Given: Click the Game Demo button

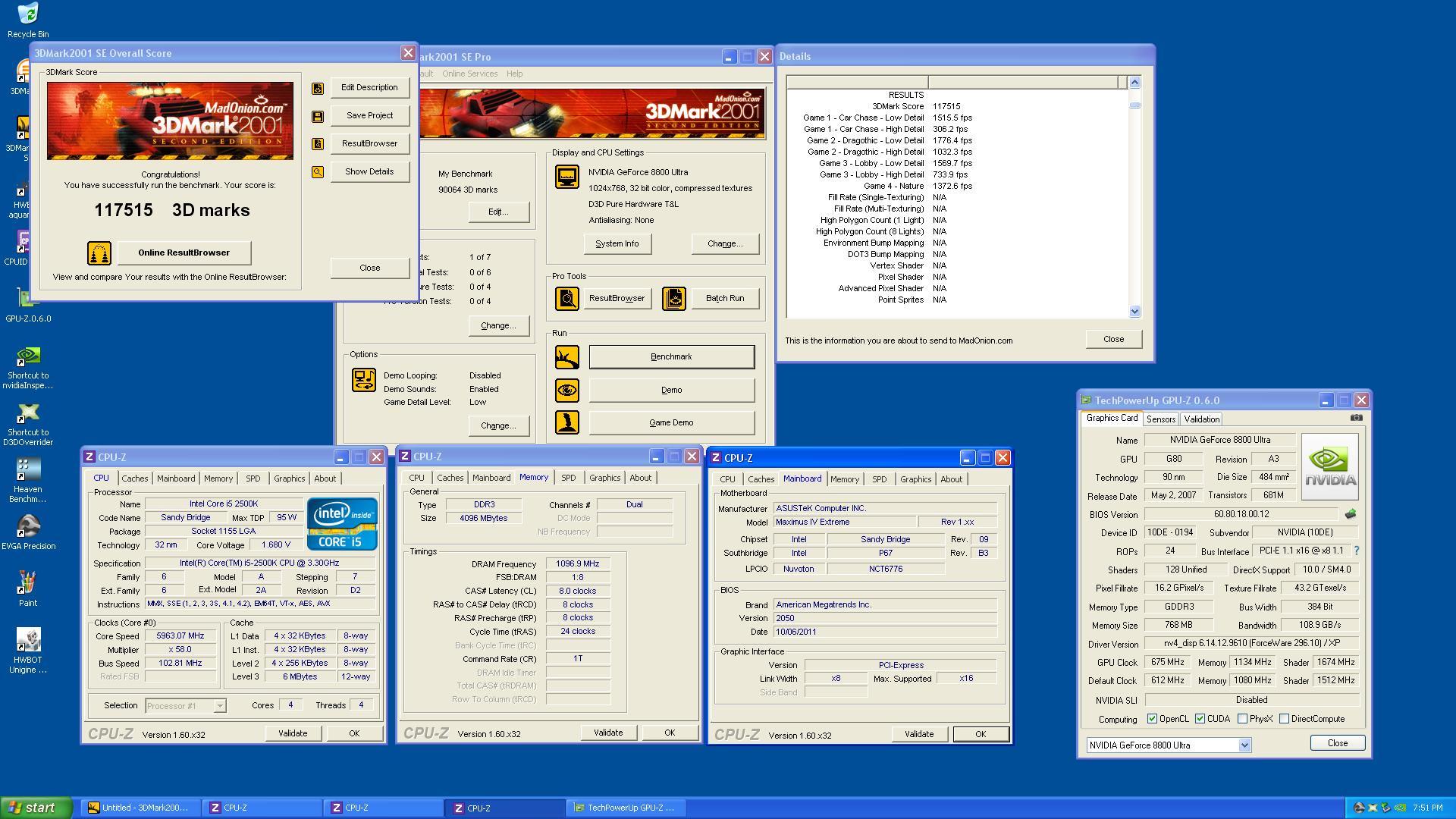Looking at the screenshot, I should (671, 422).
